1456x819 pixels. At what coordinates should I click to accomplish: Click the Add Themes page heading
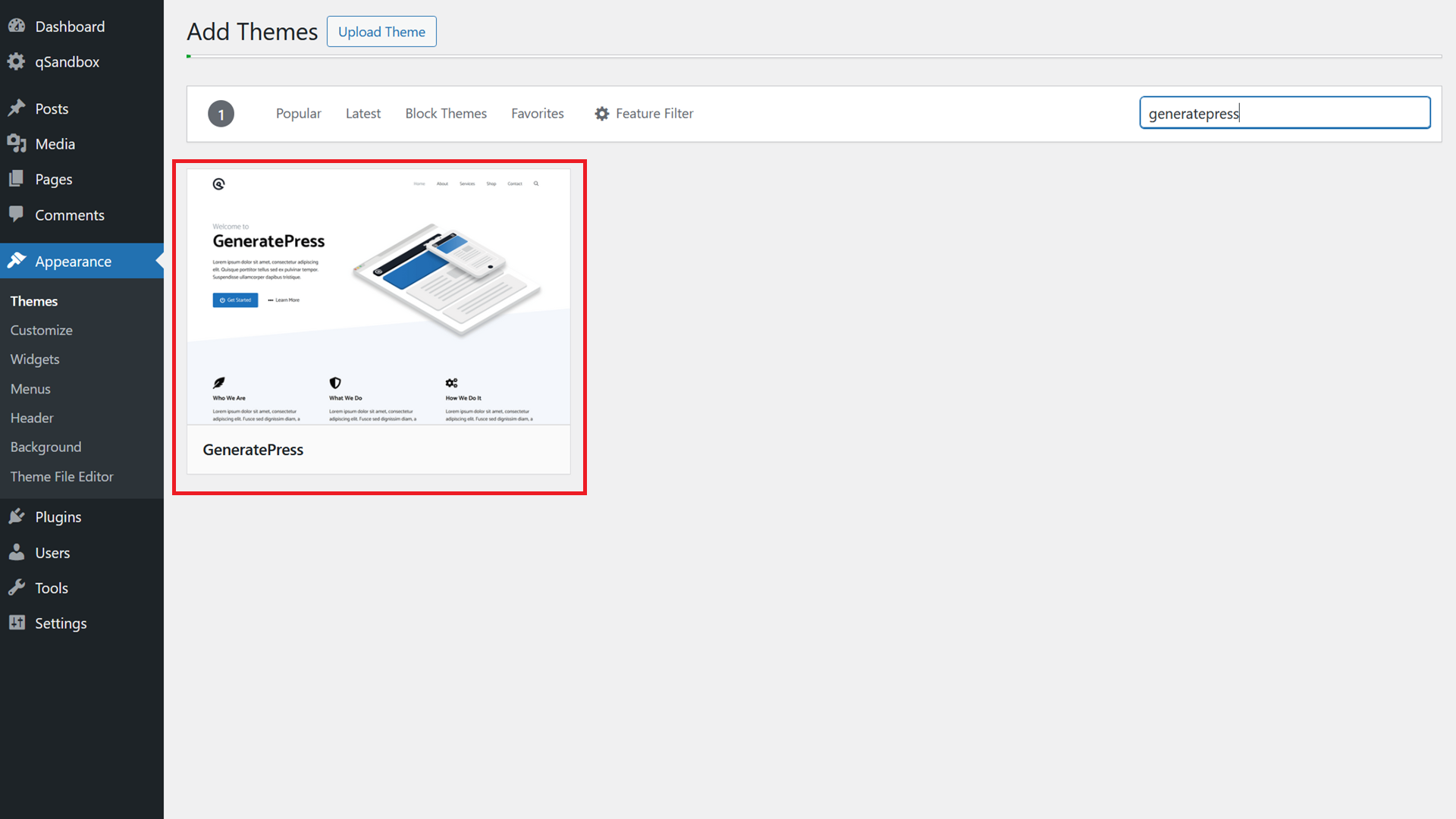(x=253, y=31)
